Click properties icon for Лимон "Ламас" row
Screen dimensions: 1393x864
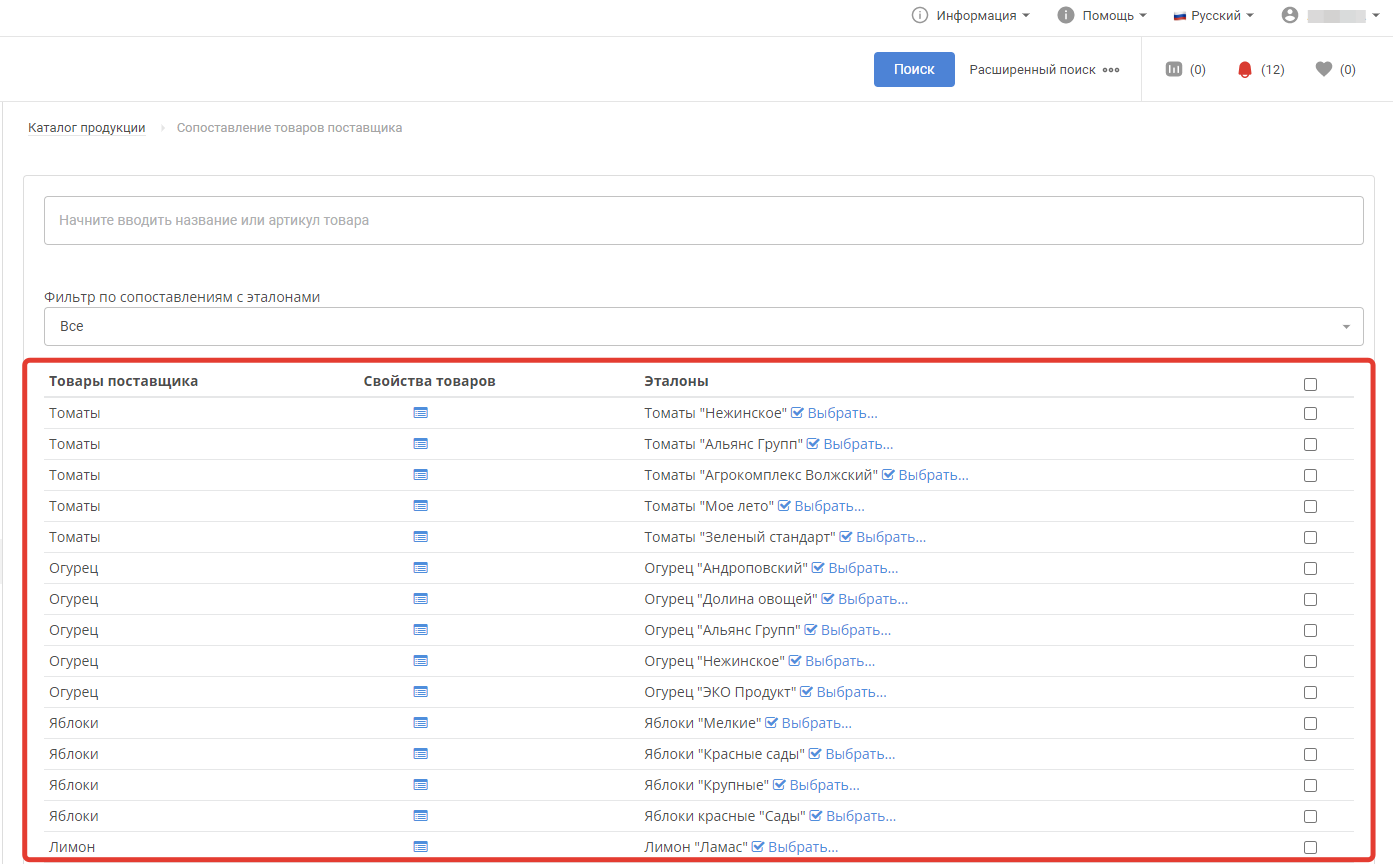[420, 847]
